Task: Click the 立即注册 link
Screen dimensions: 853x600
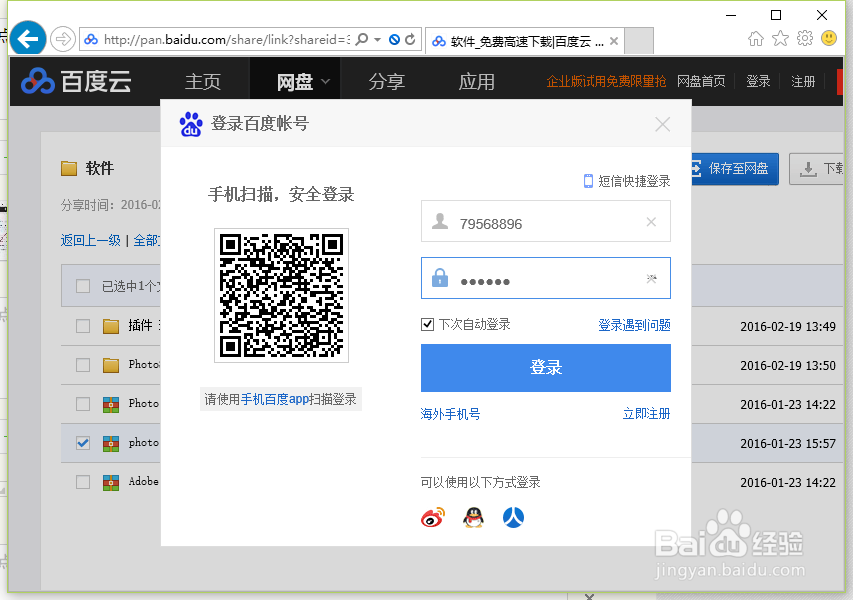Action: point(646,414)
